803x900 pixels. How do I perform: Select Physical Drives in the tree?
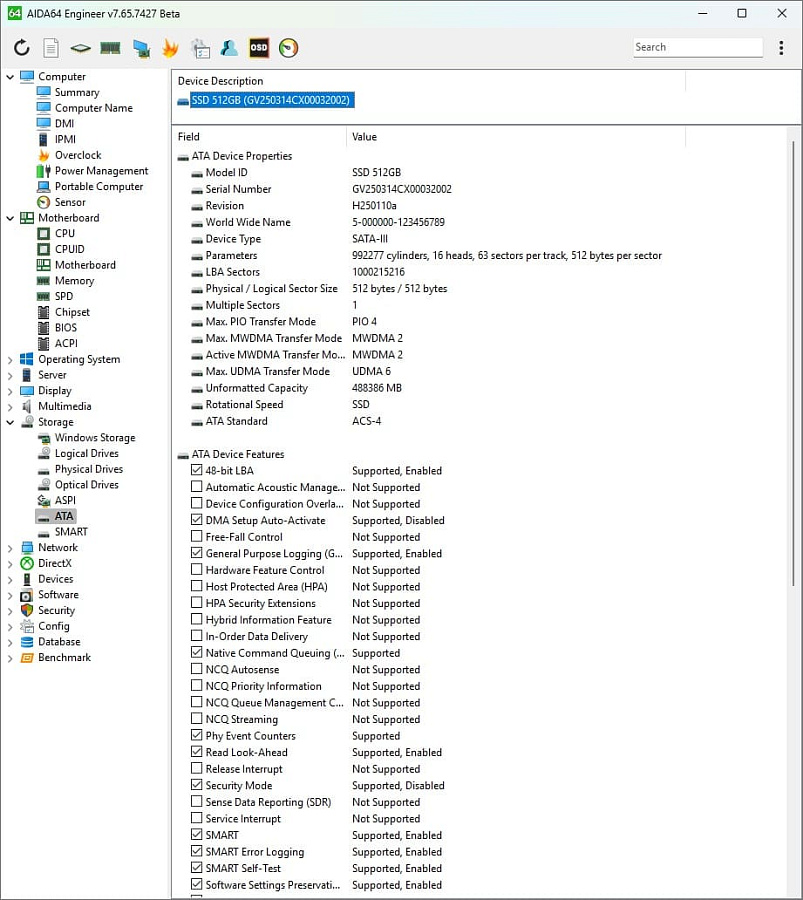coord(88,469)
